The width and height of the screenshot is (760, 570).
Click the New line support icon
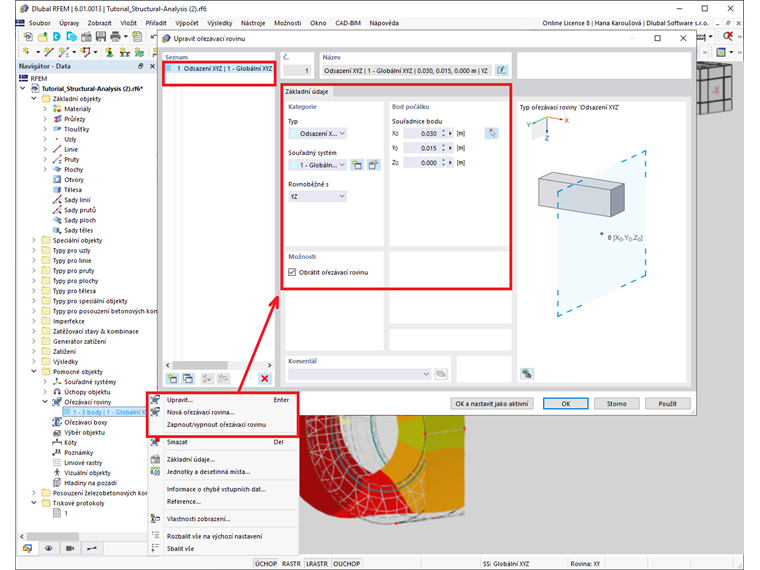125,52
